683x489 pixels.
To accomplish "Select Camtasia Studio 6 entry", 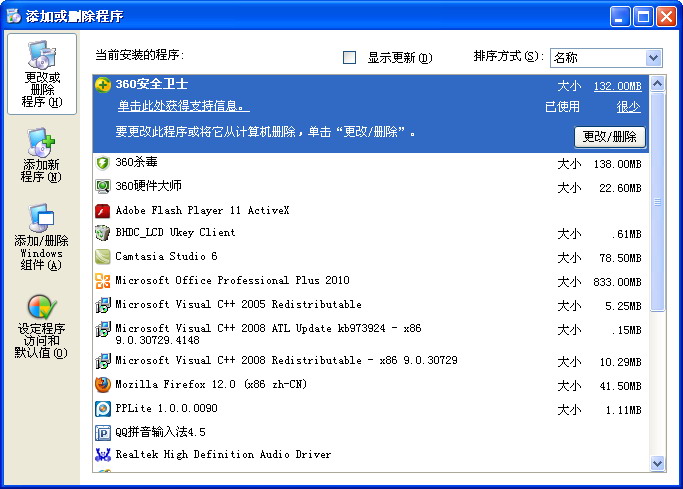I will 370,257.
